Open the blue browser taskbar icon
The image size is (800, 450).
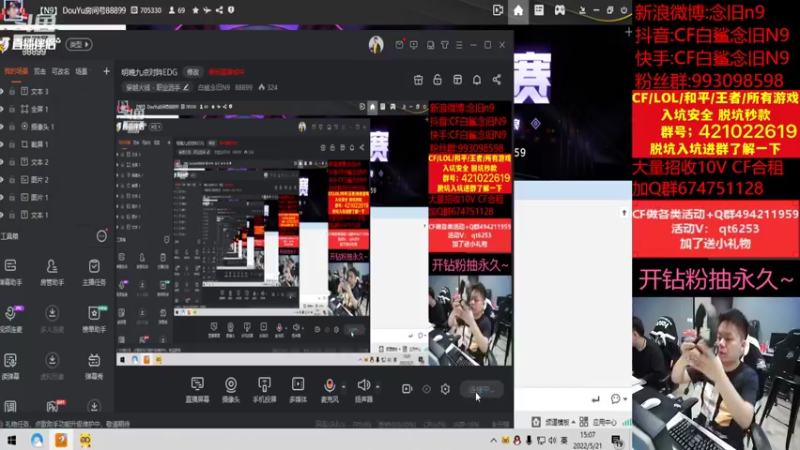click(37, 440)
